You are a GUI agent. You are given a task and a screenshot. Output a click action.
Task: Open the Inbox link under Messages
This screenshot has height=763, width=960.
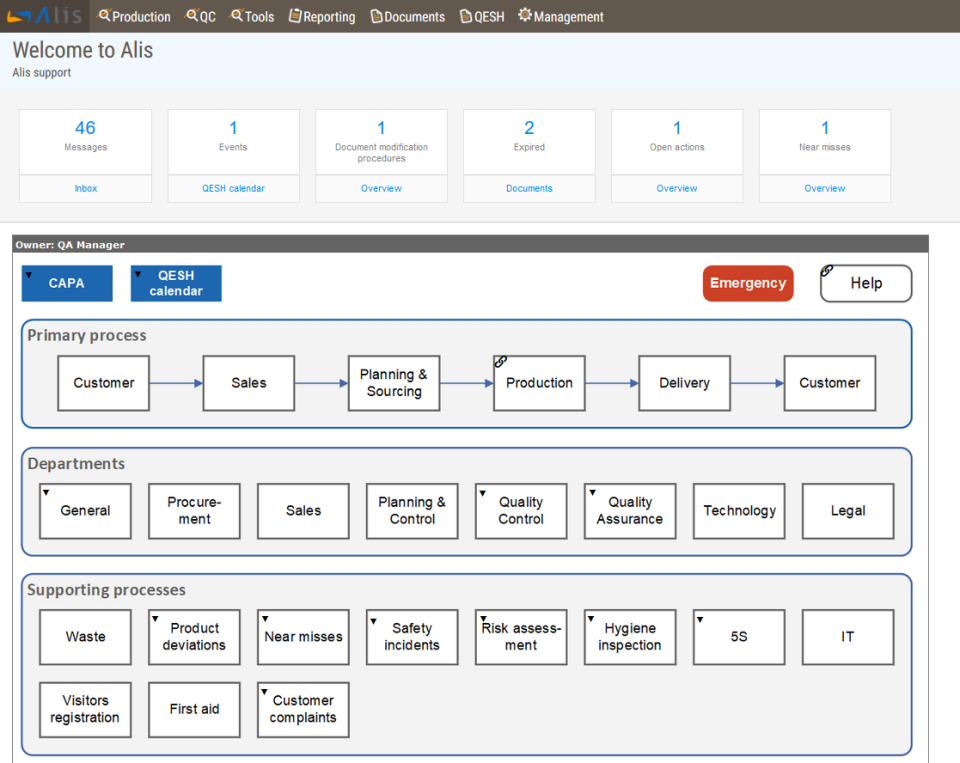[x=85, y=188]
